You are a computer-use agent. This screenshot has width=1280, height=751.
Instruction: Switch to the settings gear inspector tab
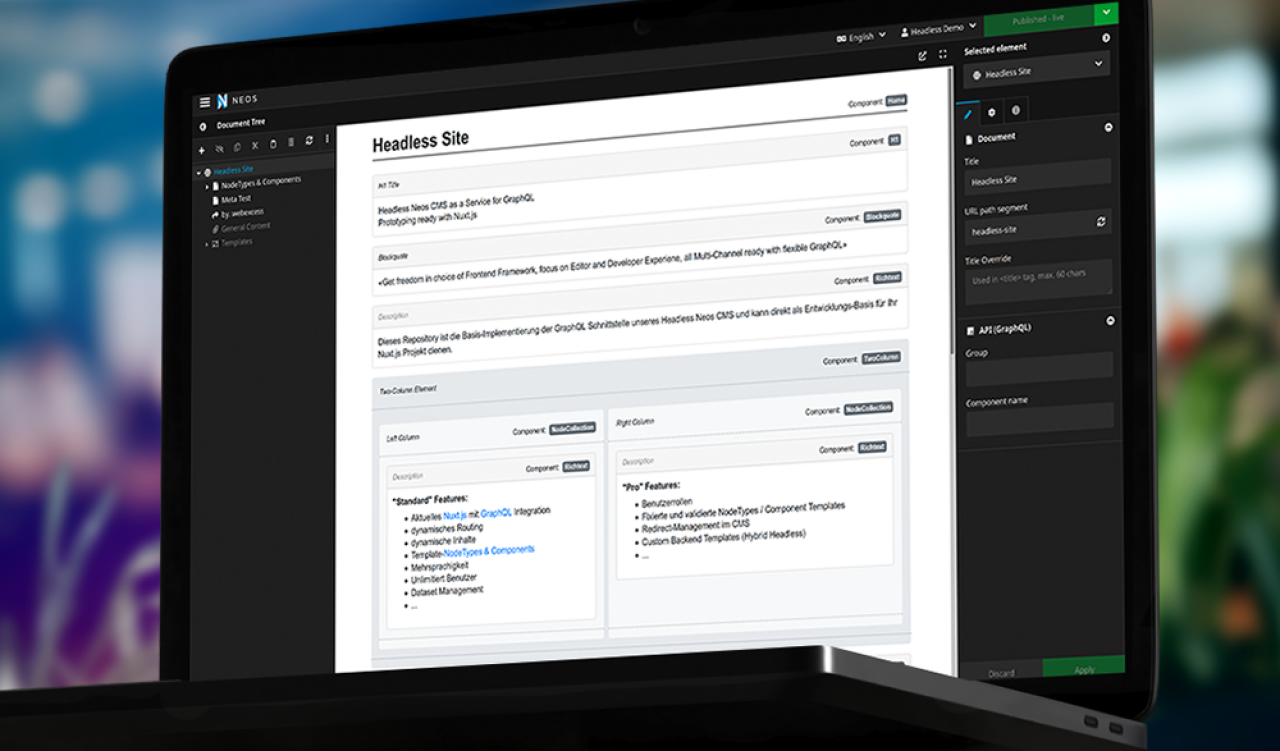(x=991, y=112)
